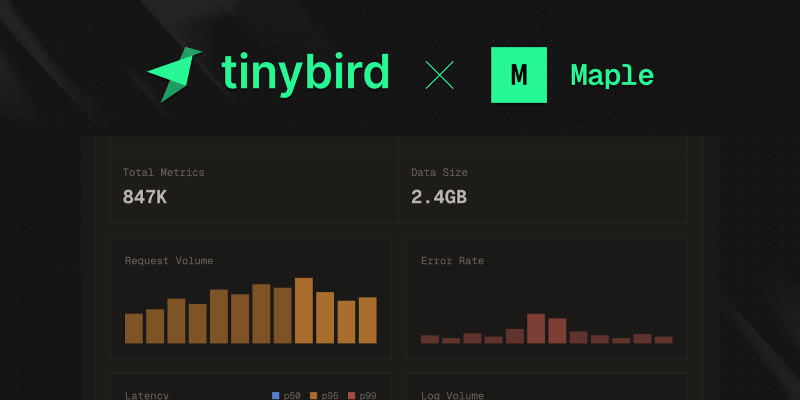Select the Total Metrics label

click(163, 172)
